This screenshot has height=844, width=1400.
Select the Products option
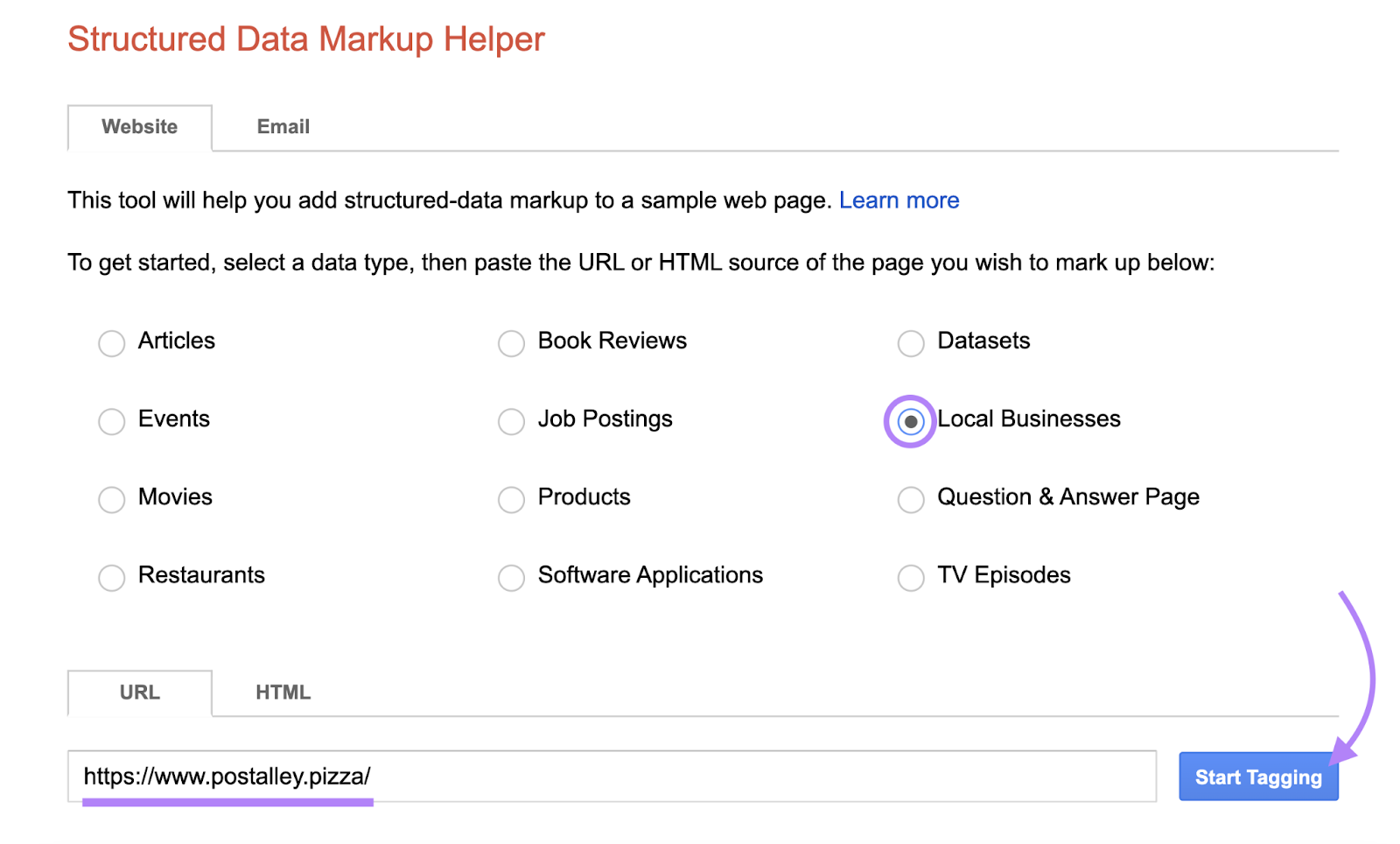click(x=511, y=499)
